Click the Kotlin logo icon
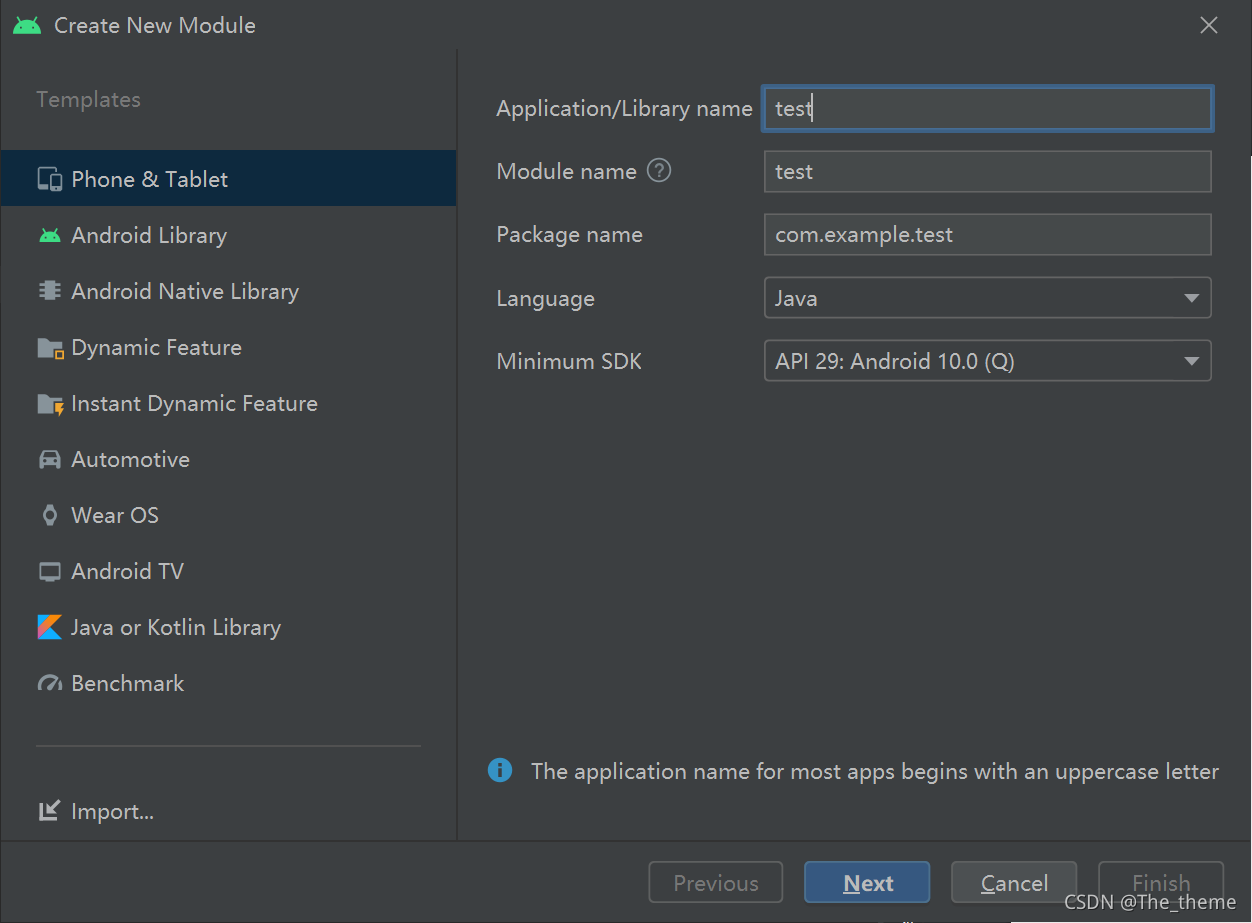 click(x=49, y=627)
